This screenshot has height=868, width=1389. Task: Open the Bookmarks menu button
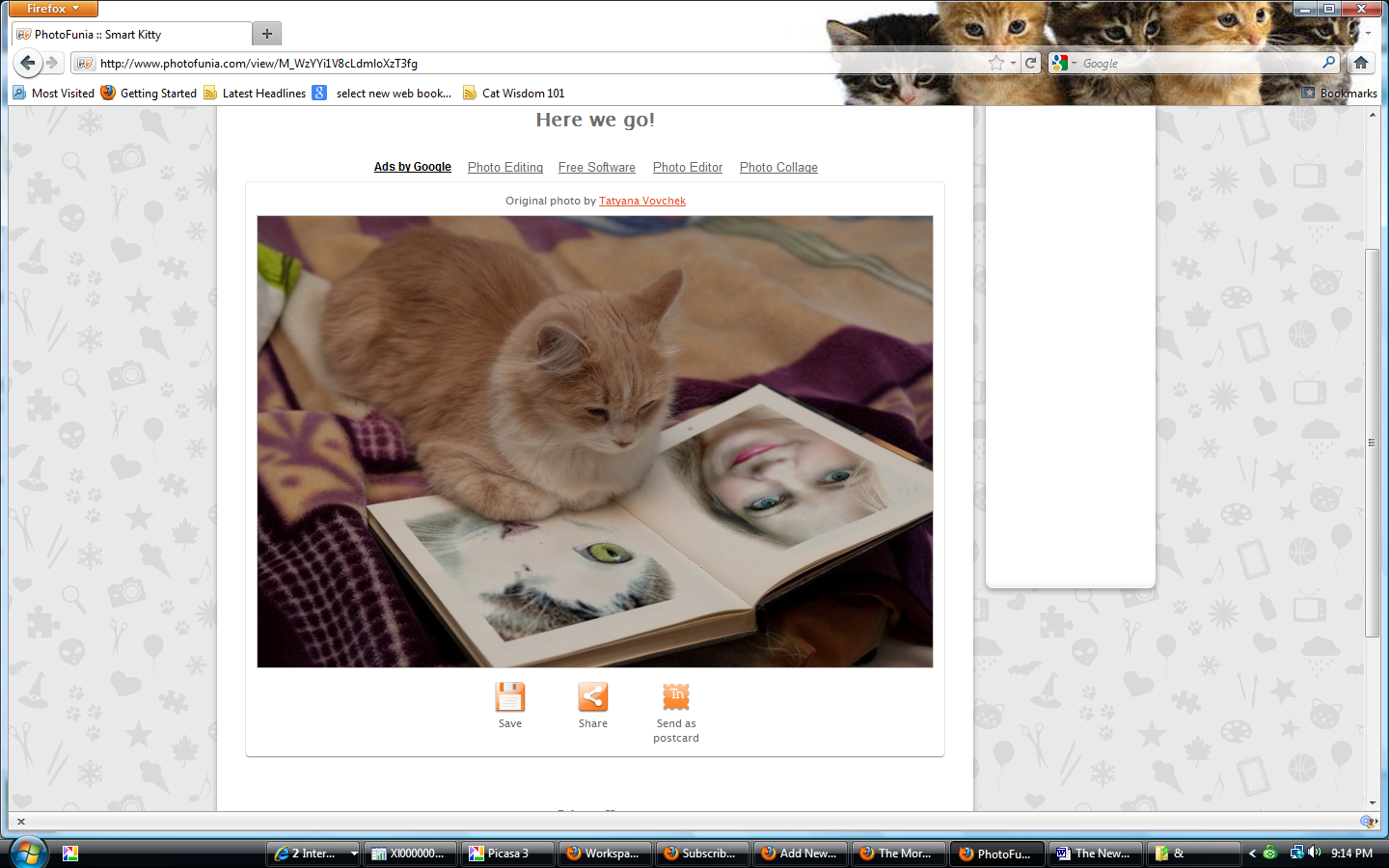coord(1339,94)
